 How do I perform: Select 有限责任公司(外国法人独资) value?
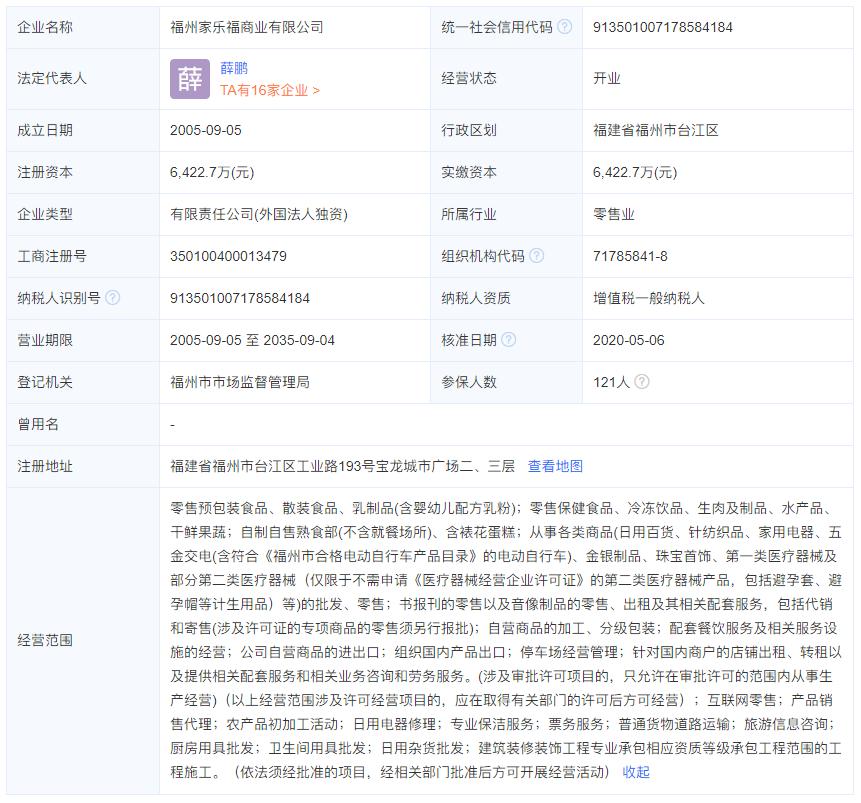pos(259,214)
